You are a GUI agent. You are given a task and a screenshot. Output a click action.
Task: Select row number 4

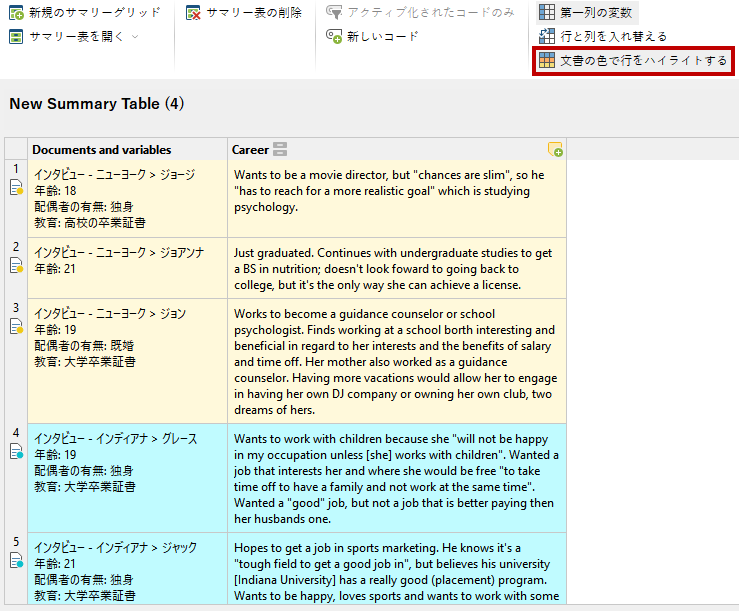coord(16,432)
